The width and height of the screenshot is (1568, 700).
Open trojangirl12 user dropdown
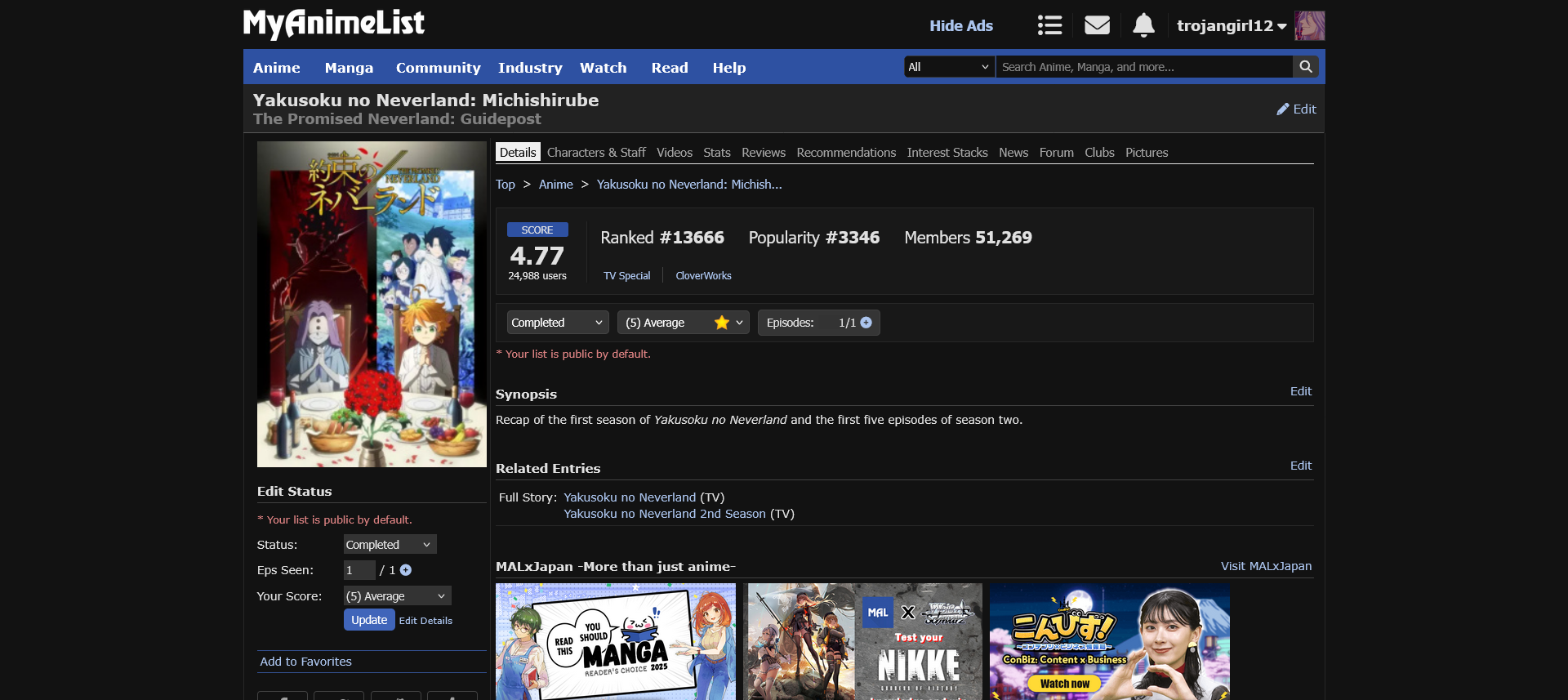1231,25
